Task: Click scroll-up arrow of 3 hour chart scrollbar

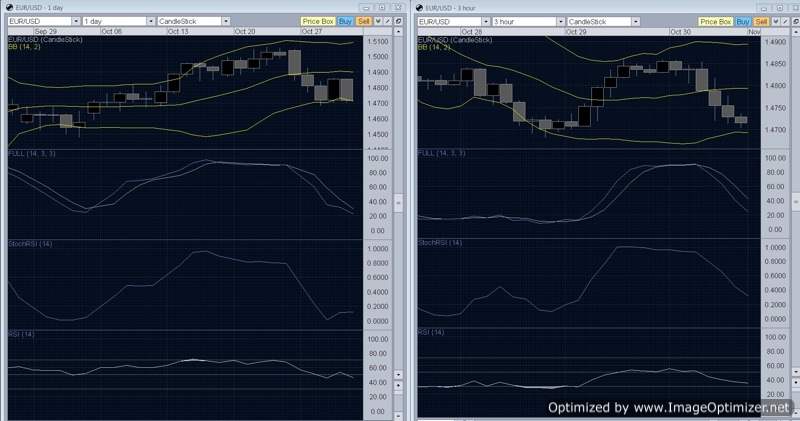Action: click(x=796, y=32)
